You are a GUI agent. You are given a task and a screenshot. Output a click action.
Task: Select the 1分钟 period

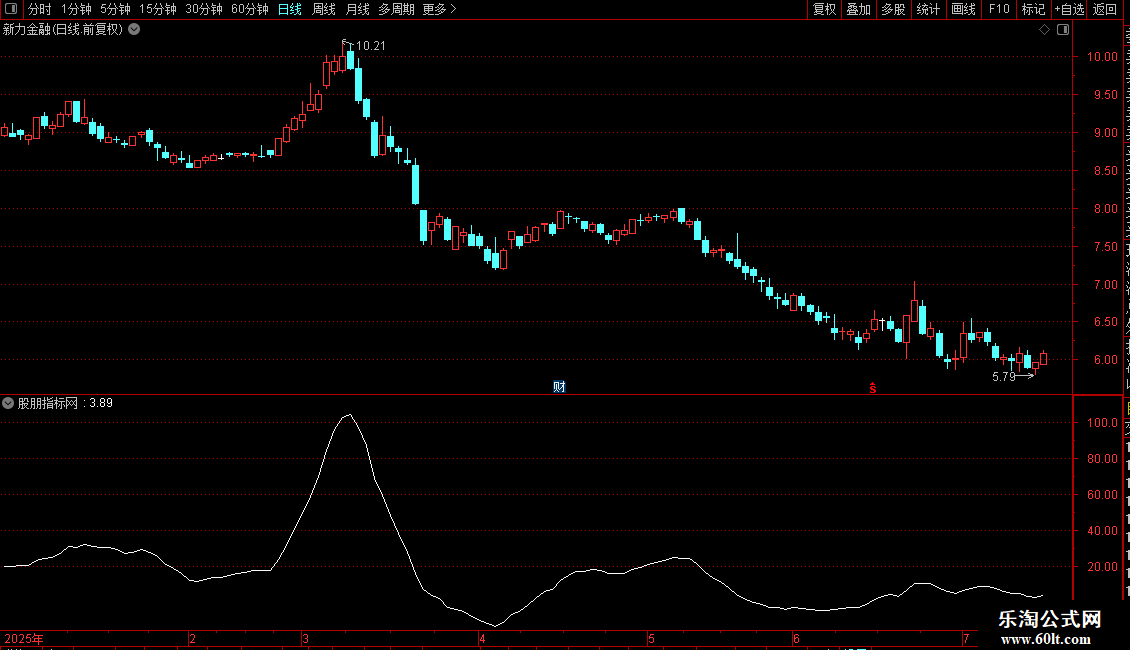[76, 9]
